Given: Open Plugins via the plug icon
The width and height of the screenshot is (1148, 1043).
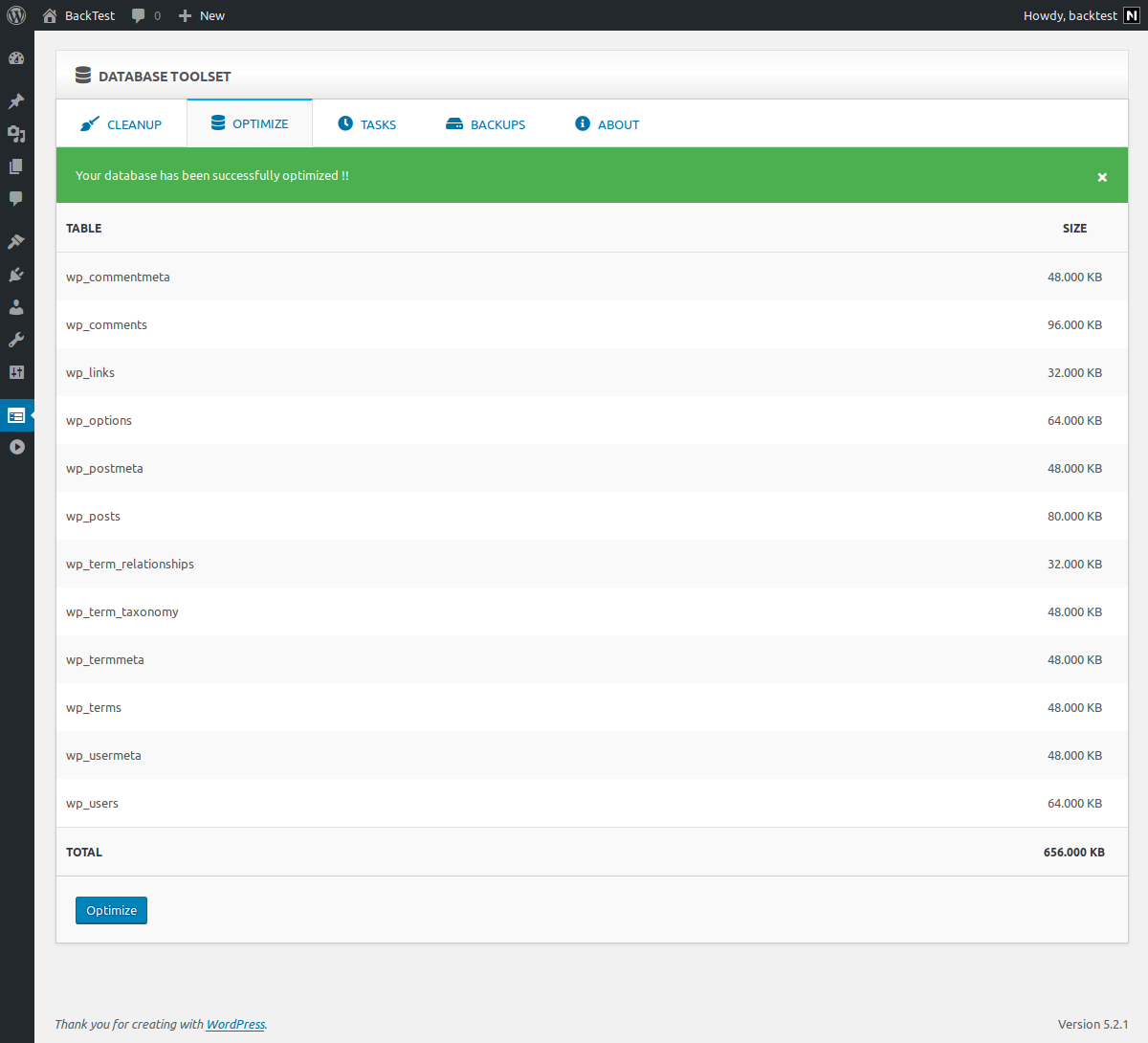Looking at the screenshot, I should pos(16,275).
